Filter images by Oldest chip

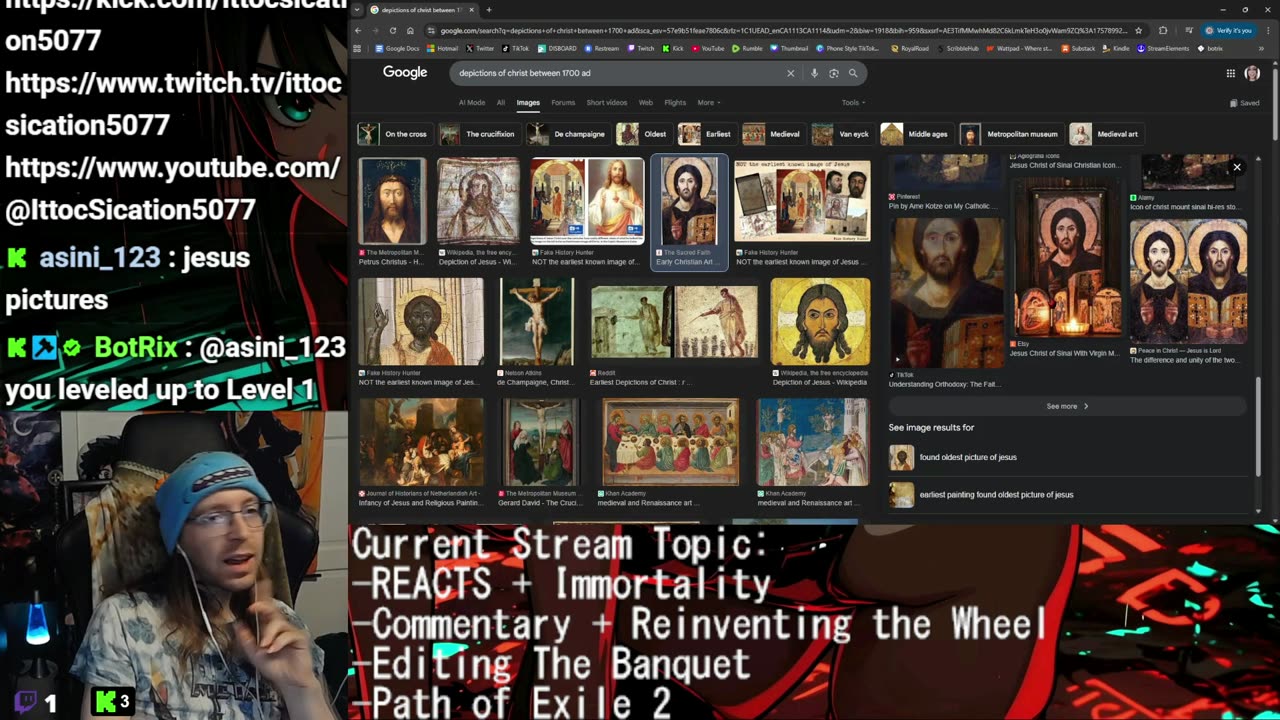tap(643, 134)
